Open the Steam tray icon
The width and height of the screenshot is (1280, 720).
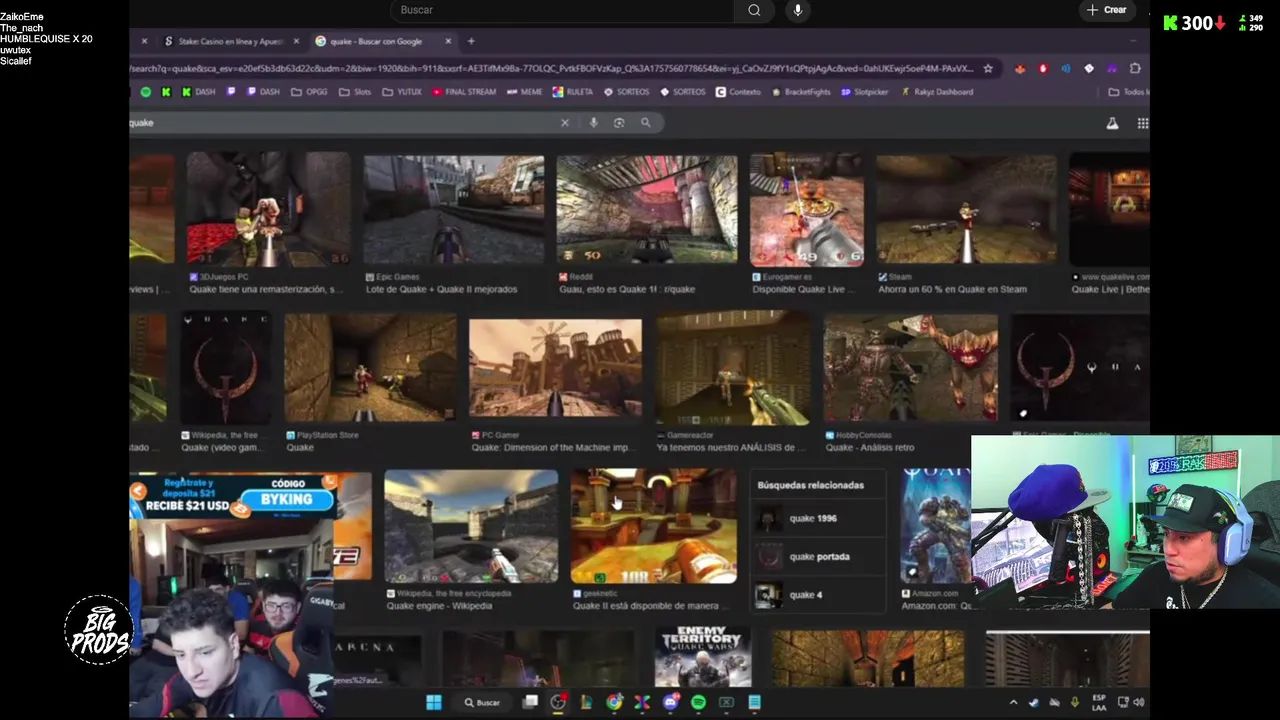(1034, 702)
